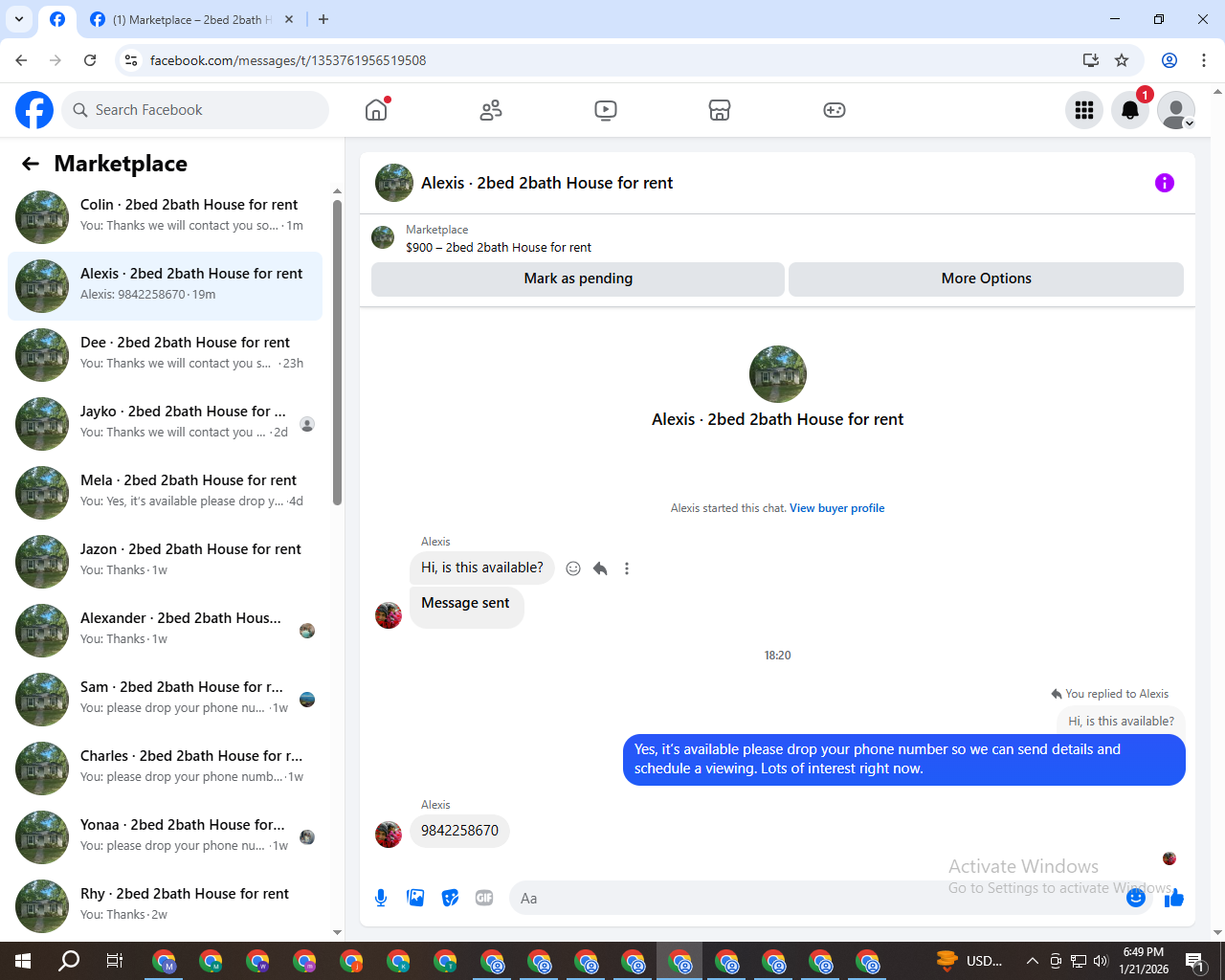Open the '$900 – 2bed 2bath House for rent' listing
Image resolution: width=1225 pixels, height=980 pixels.
pos(498,247)
